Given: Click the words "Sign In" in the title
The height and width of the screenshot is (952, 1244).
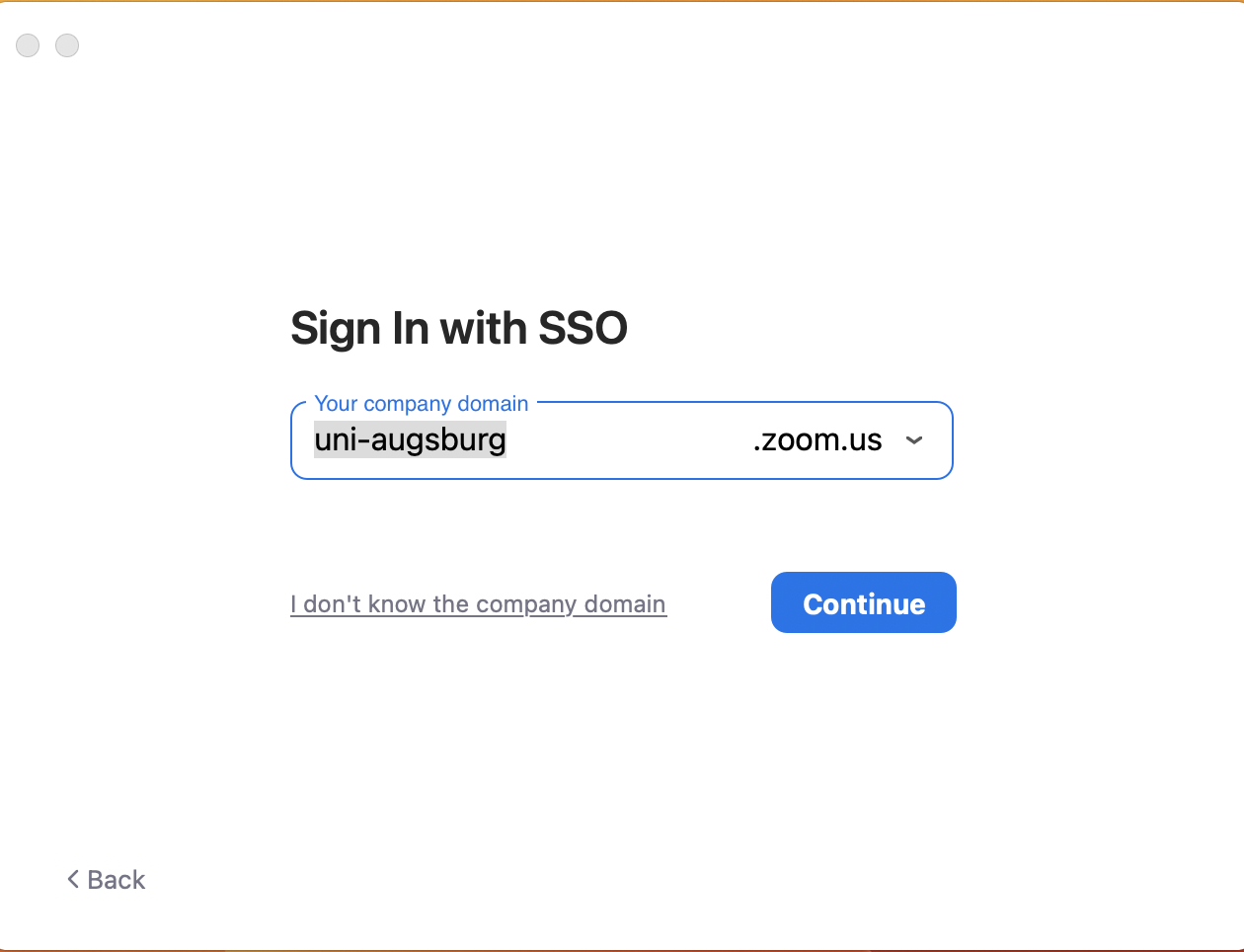Looking at the screenshot, I should [x=359, y=328].
